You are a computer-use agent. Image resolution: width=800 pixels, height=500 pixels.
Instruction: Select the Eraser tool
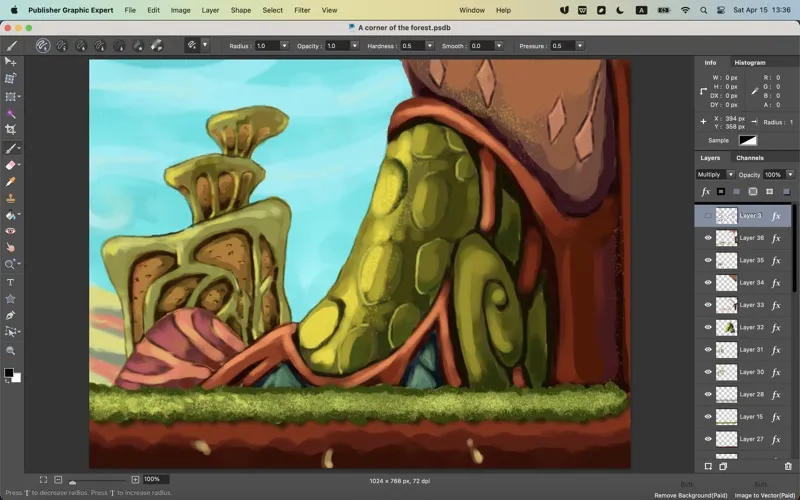coord(10,165)
